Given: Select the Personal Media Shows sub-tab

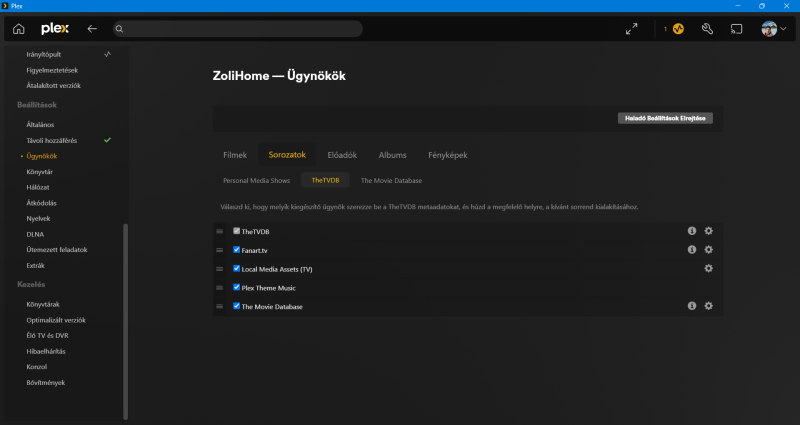Looking at the screenshot, I should pyautogui.click(x=257, y=181).
